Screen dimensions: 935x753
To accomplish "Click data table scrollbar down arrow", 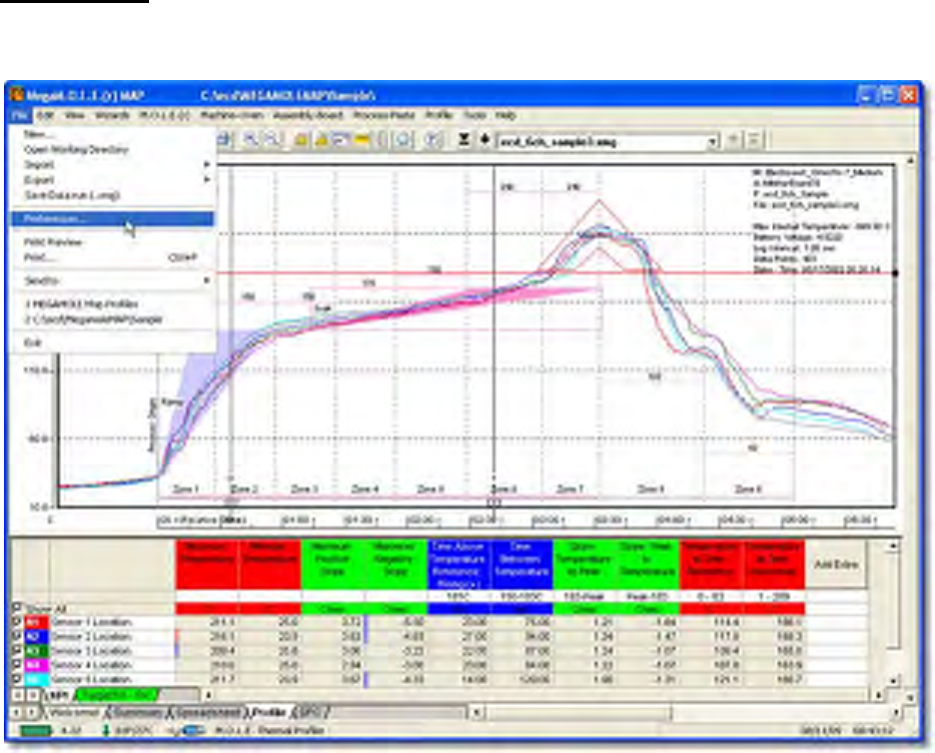I will coord(893,680).
